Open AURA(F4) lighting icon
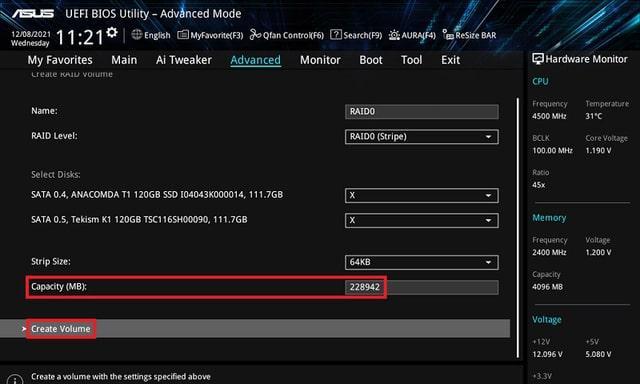Viewport: 640px width, 384px height. [x=394, y=35]
